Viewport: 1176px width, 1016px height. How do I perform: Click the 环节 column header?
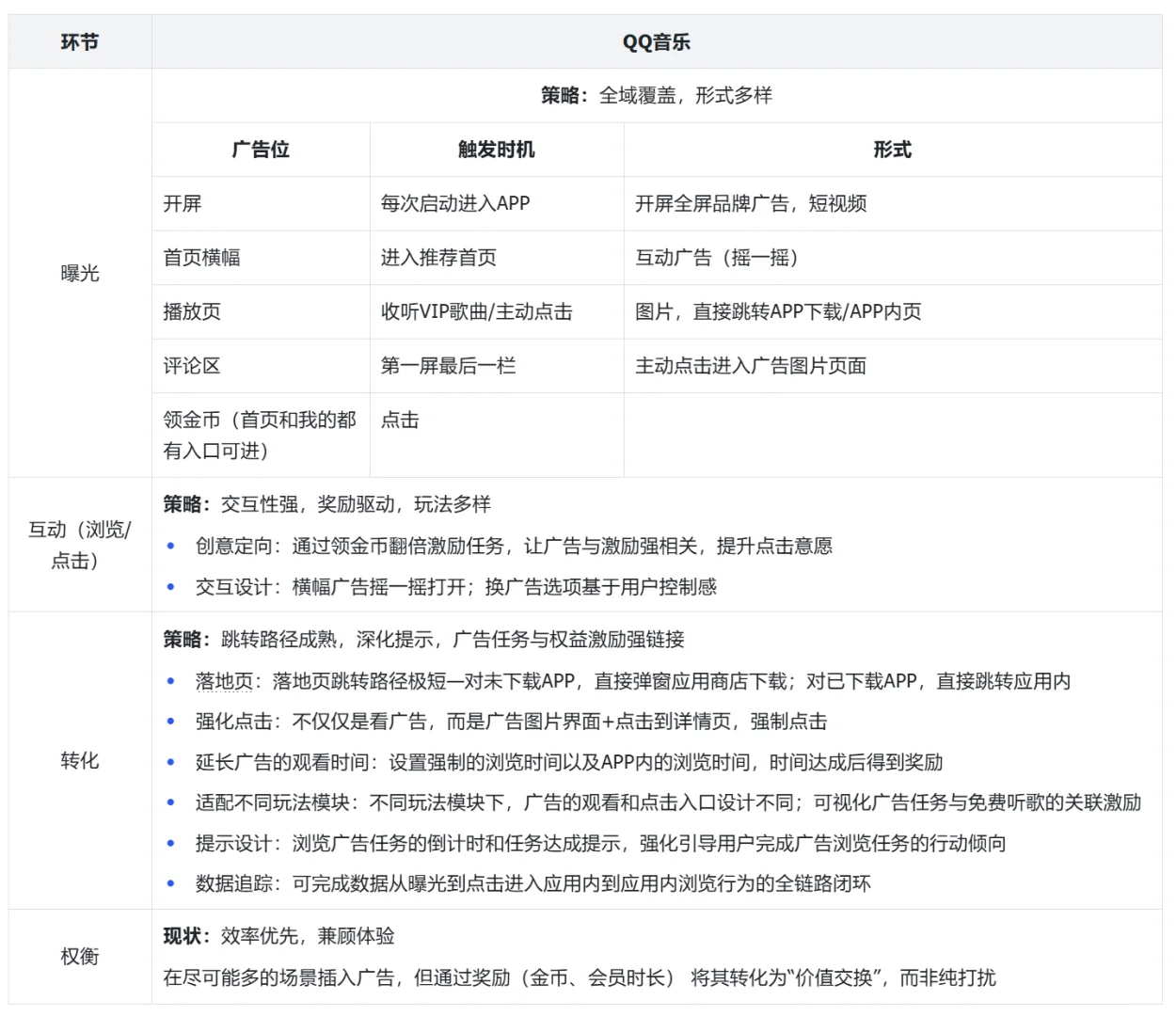click(x=81, y=41)
